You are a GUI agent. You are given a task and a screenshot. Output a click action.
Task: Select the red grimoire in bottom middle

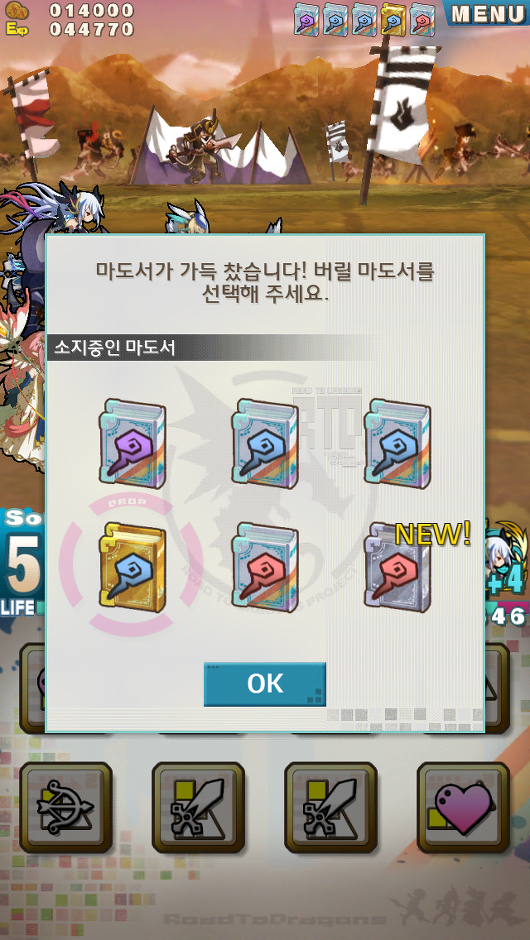[x=265, y=567]
